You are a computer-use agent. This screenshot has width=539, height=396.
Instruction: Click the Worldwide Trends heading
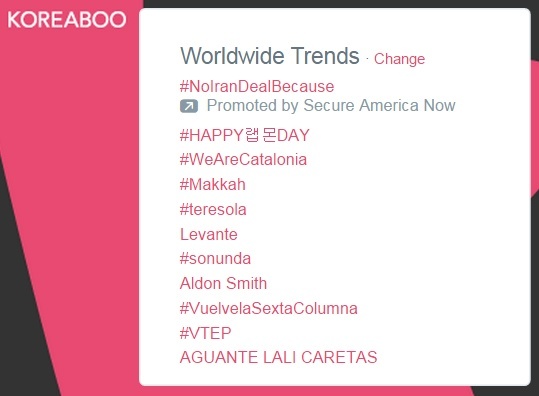tap(270, 56)
